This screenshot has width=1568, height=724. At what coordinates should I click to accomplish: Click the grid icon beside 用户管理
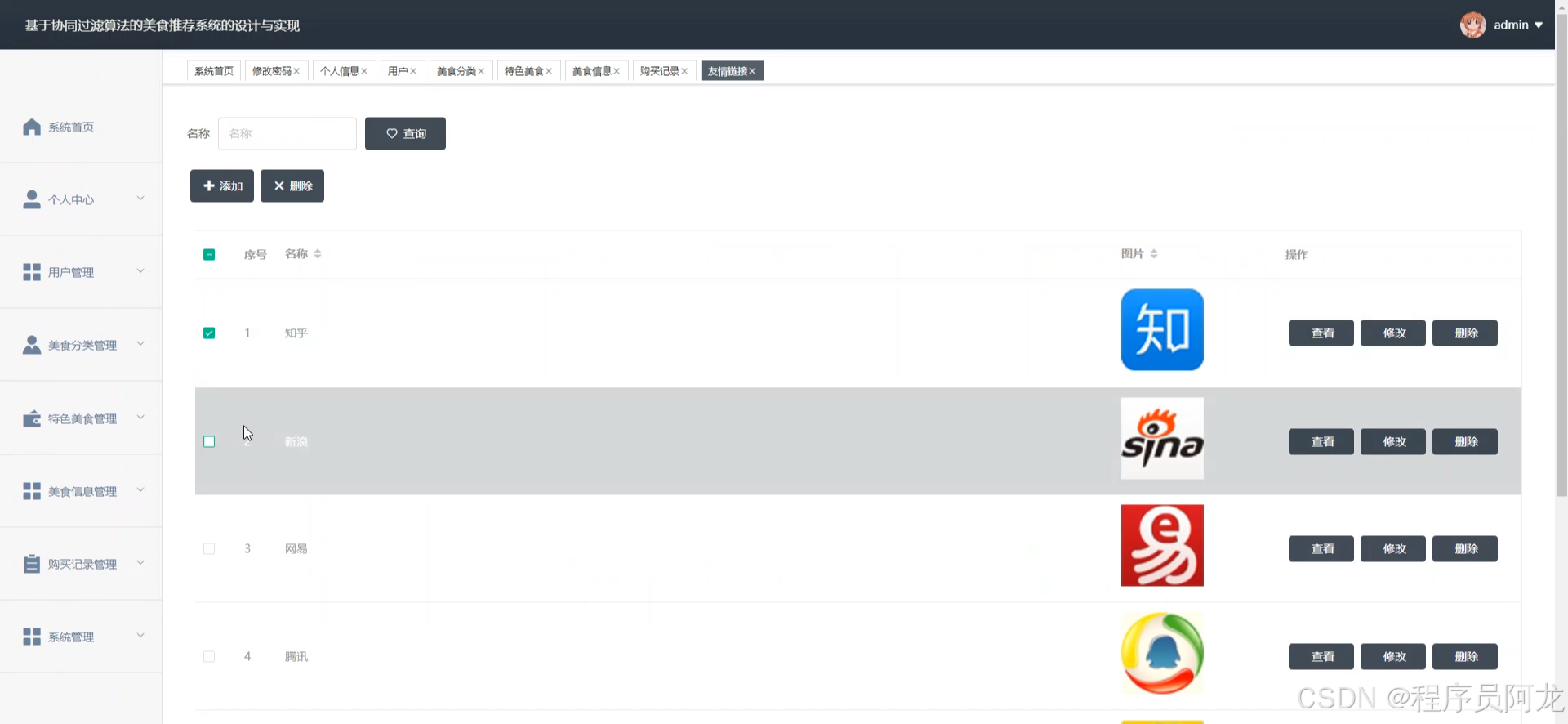click(x=32, y=272)
